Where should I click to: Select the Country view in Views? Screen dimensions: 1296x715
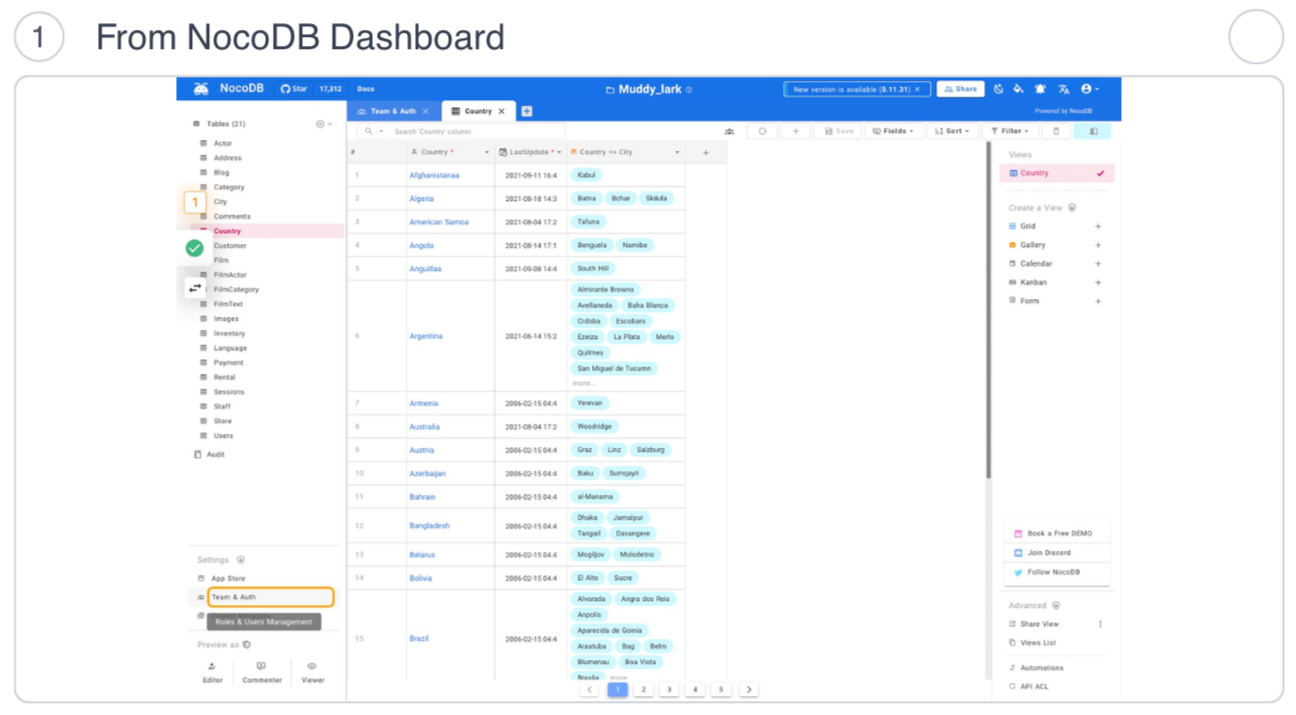point(1056,173)
